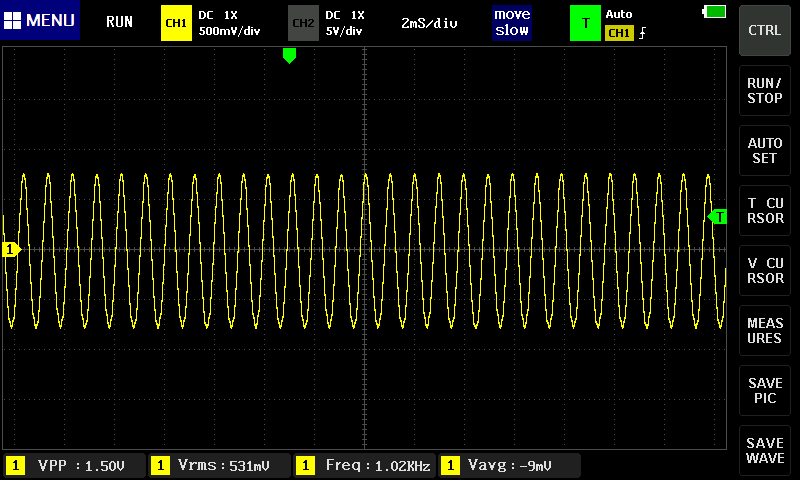This screenshot has width=800, height=480.
Task: Check the battery indicator icon
Action: (x=714, y=12)
